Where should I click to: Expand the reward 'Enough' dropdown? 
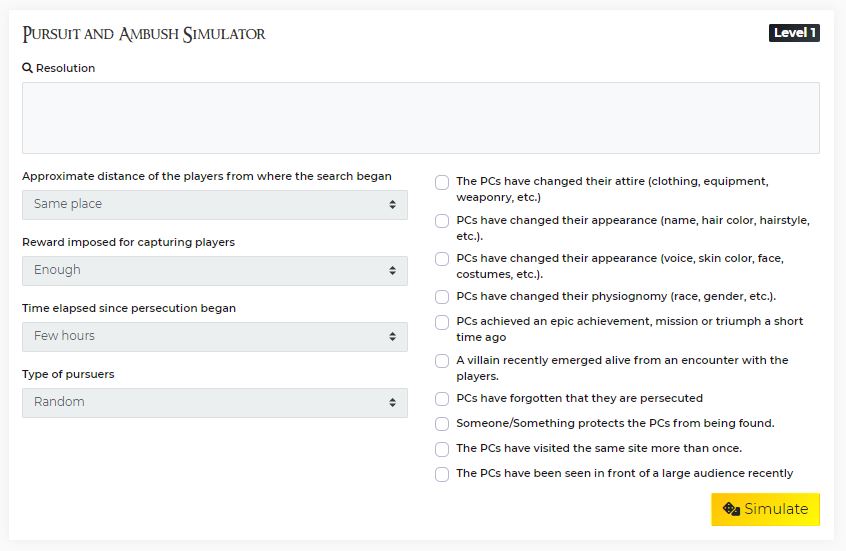[214, 271]
